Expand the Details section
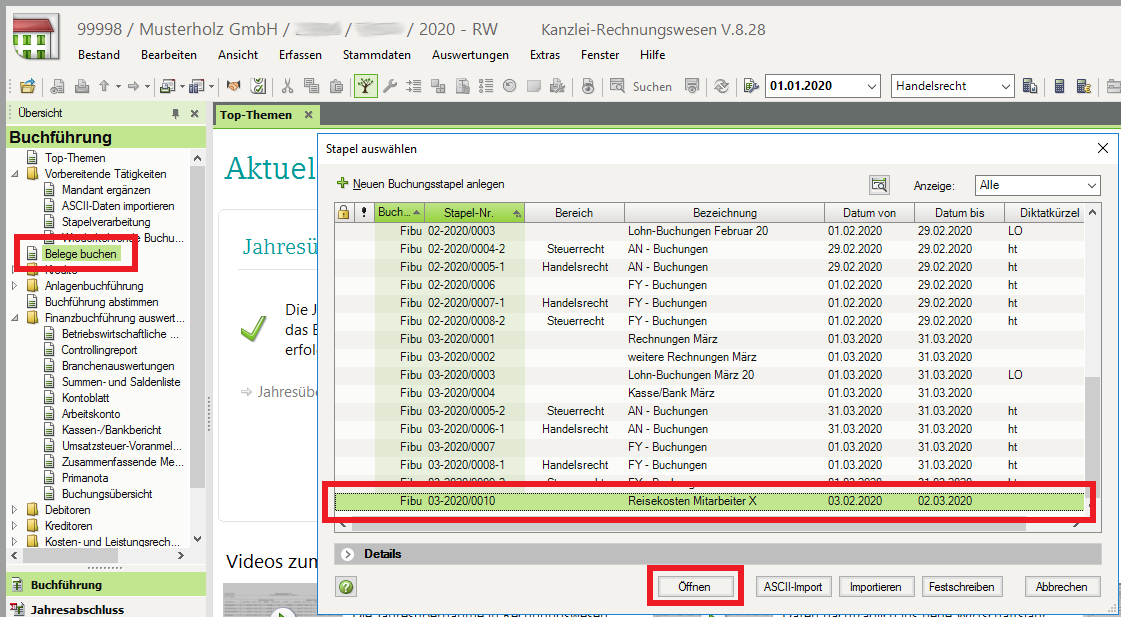 tap(348, 554)
